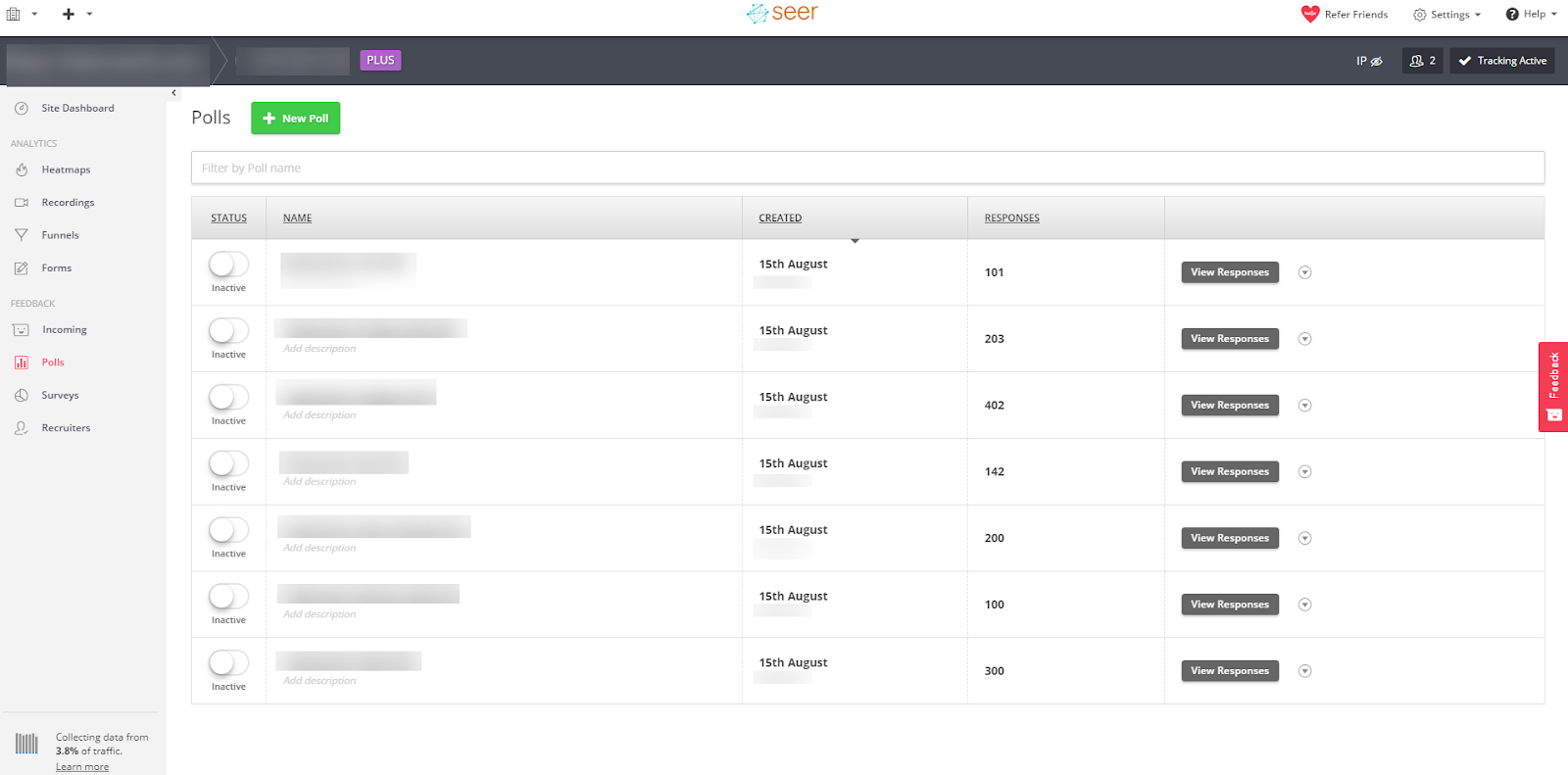
Task: Click the Refer Friends heart icon
Action: click(x=1310, y=14)
